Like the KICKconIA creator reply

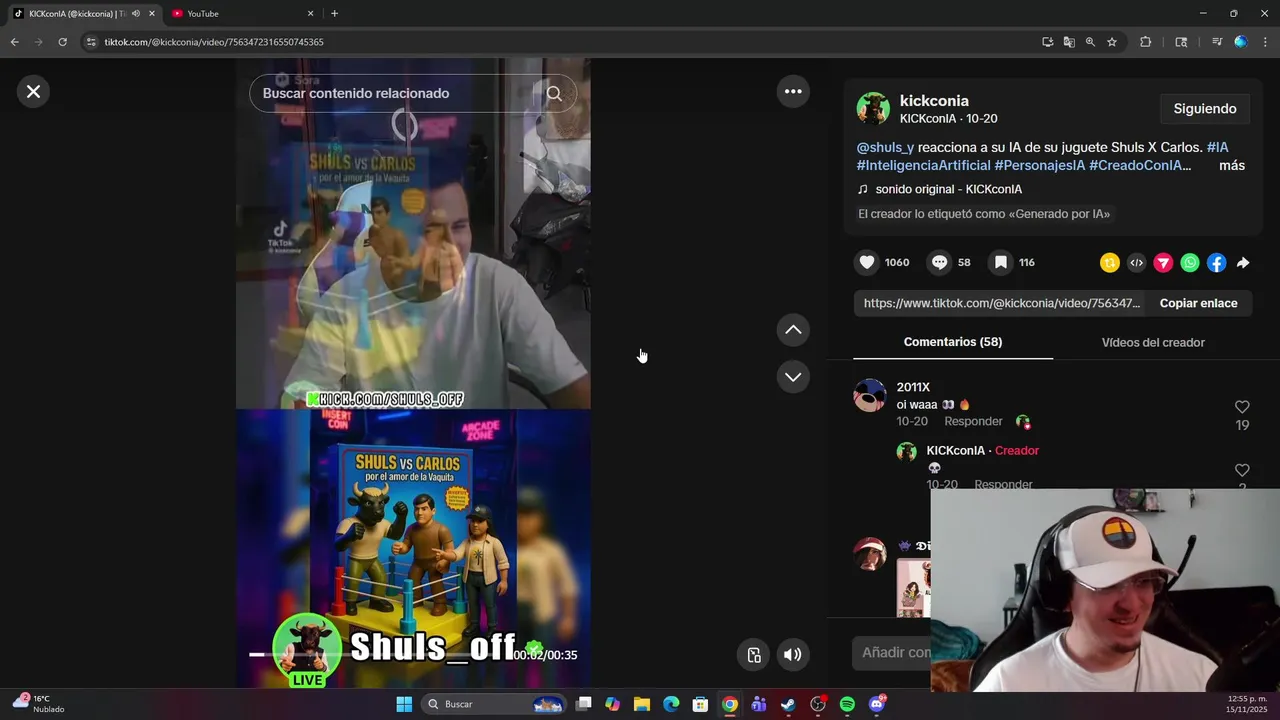pyautogui.click(x=1242, y=470)
